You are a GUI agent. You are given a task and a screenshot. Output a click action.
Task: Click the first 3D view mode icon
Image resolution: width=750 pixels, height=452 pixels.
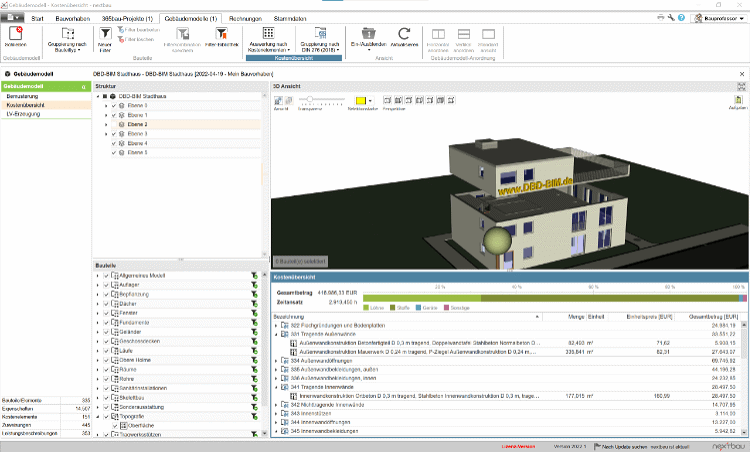278,100
